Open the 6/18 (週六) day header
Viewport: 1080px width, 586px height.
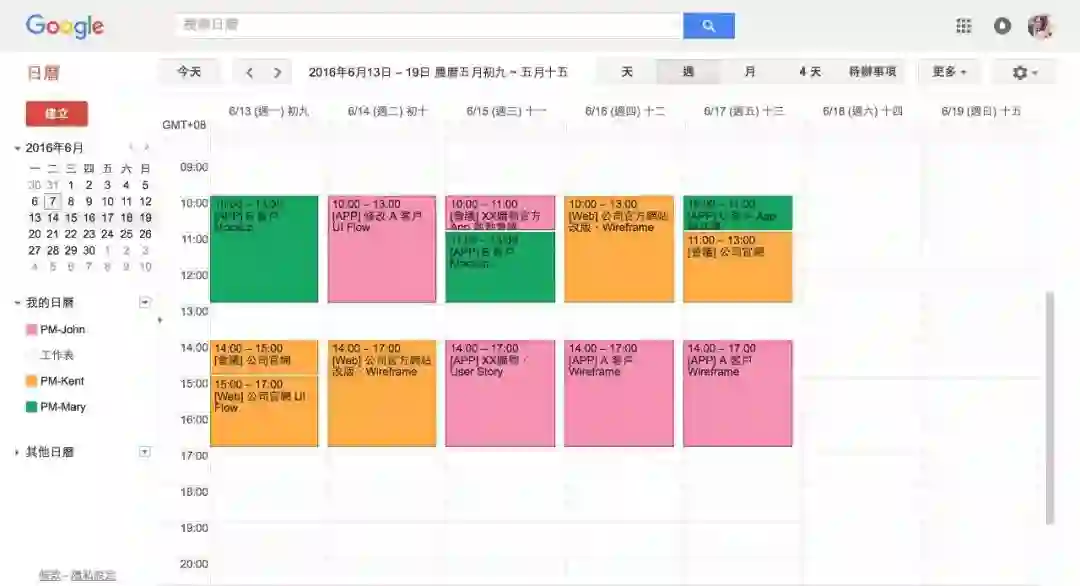pos(862,111)
